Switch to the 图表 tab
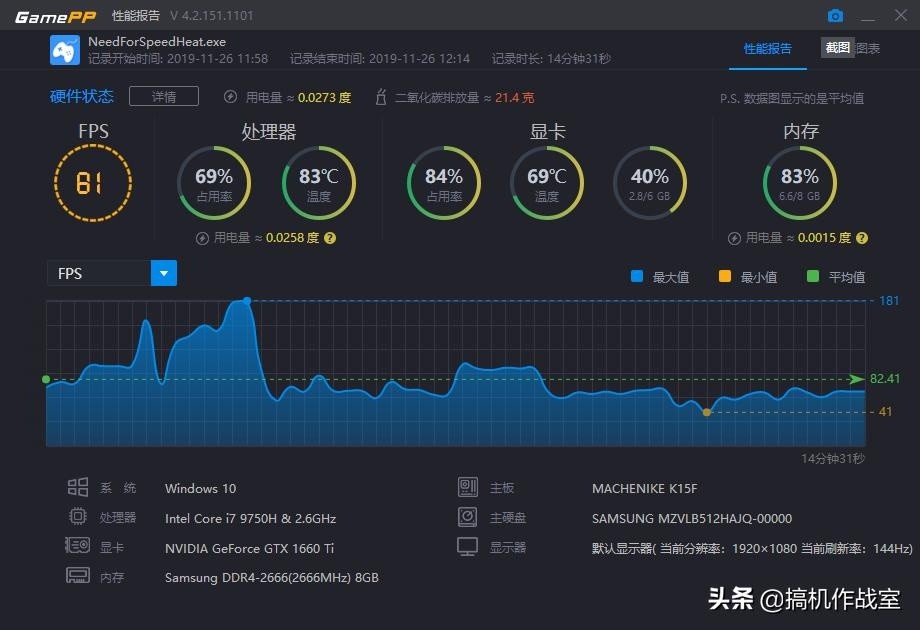920x630 pixels. (x=868, y=48)
